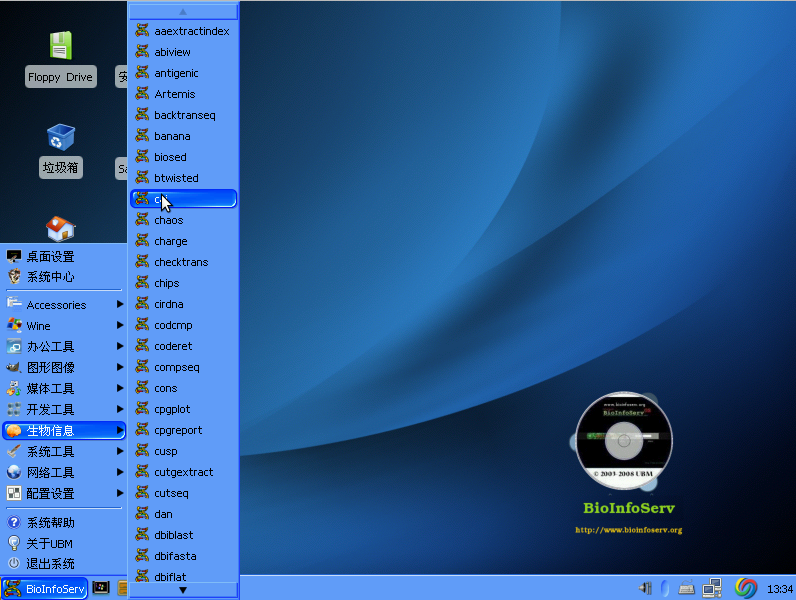The image size is (796, 600).
Task: Click the checktrans entry icon
Action: [142, 261]
